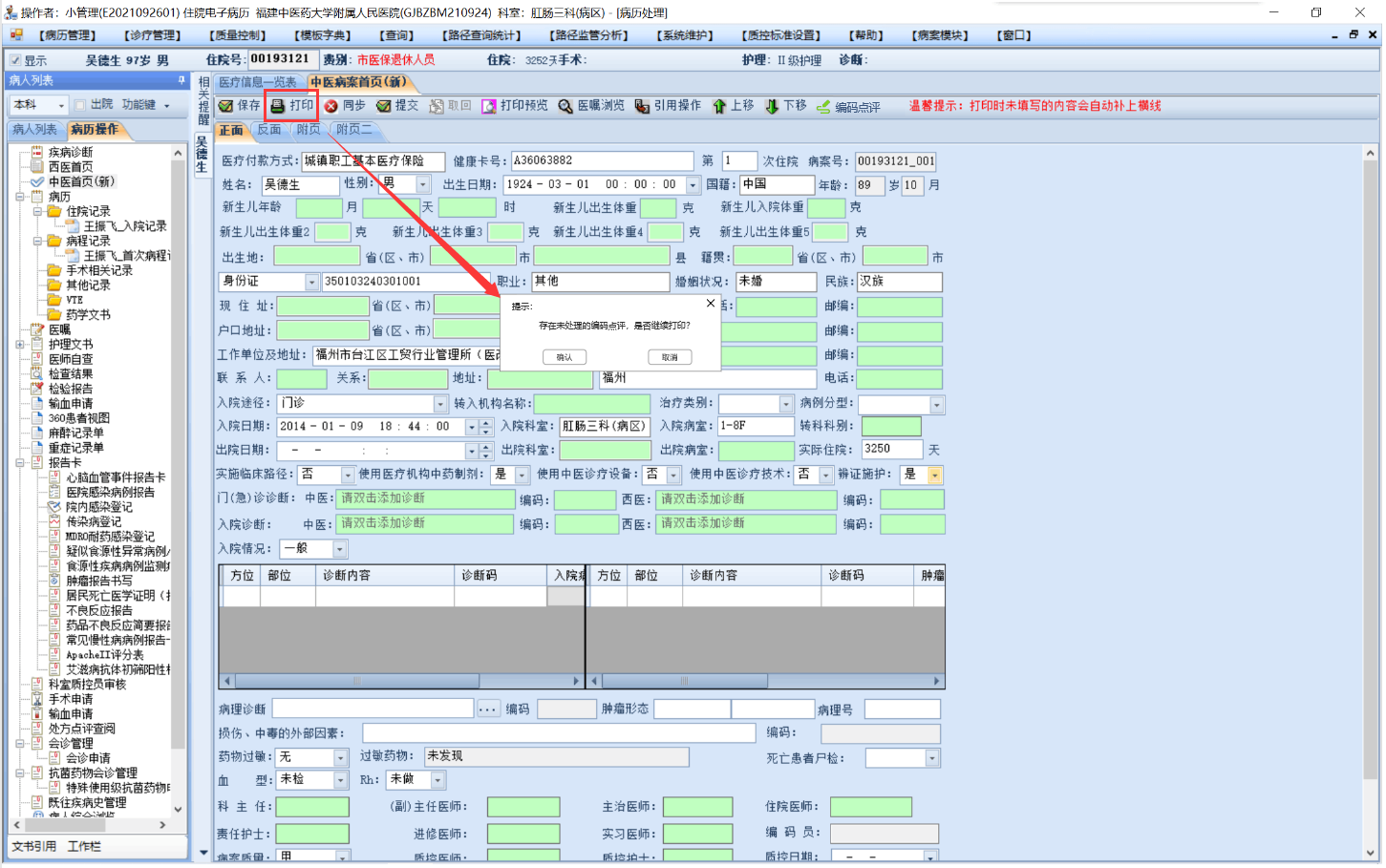The width and height of the screenshot is (1386, 868).
Task: Toggle the 显示 checkbox
Action: click(15, 60)
